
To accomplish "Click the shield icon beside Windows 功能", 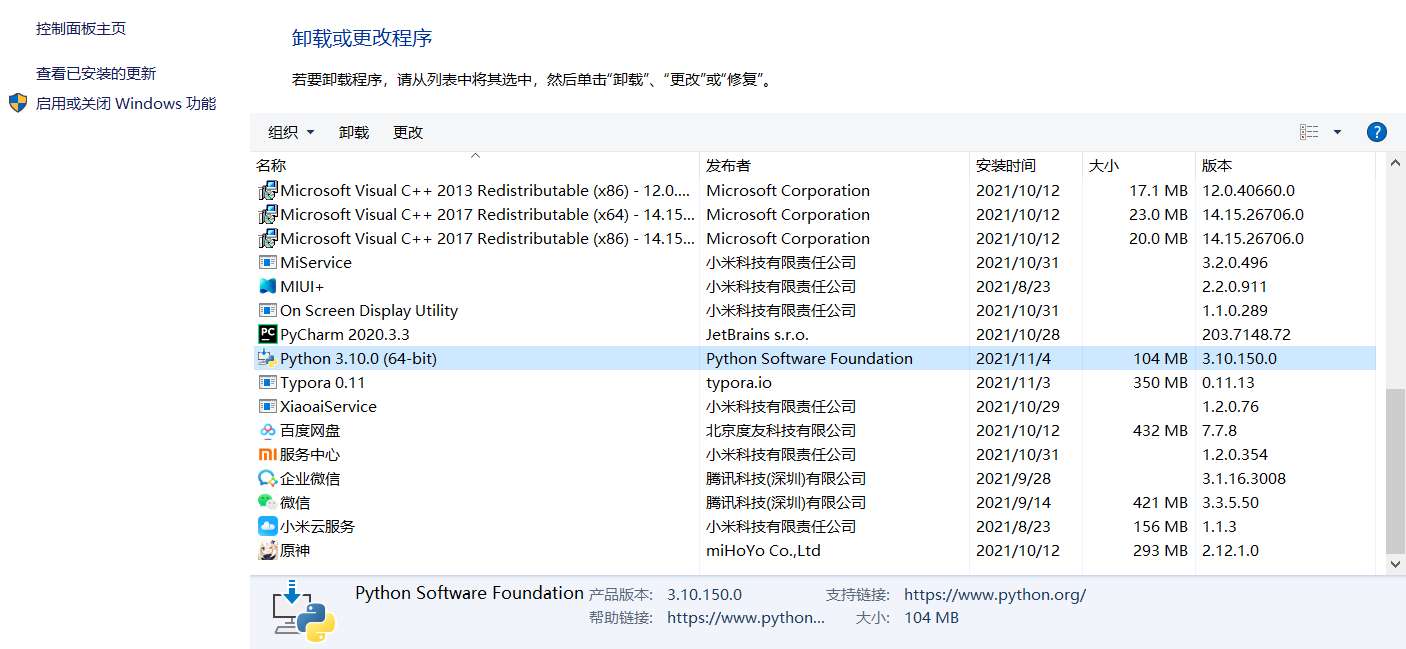I will 18,103.
